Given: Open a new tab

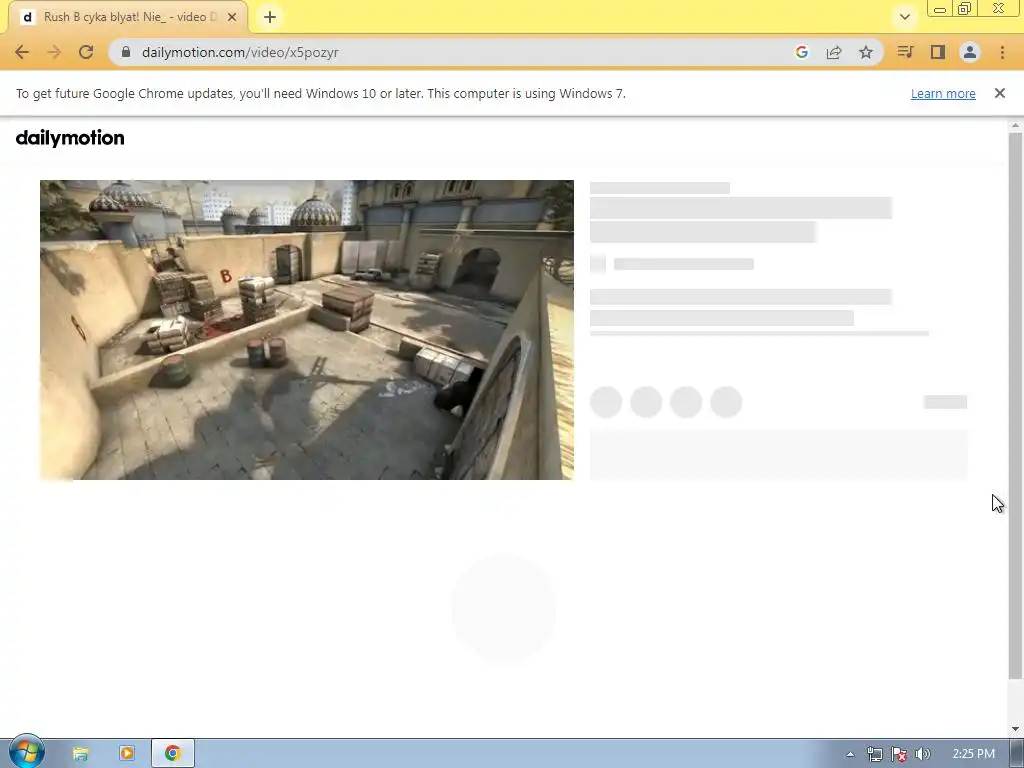Looking at the screenshot, I should [x=270, y=17].
